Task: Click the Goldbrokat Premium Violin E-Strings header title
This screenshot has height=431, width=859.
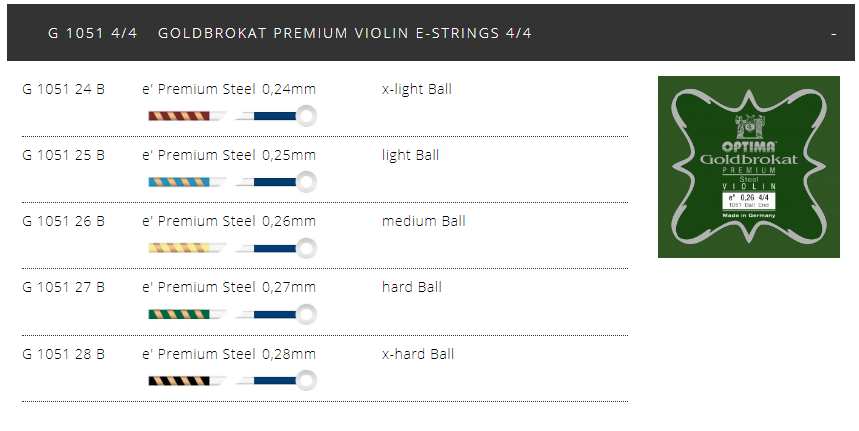Action: pyautogui.click(x=345, y=33)
